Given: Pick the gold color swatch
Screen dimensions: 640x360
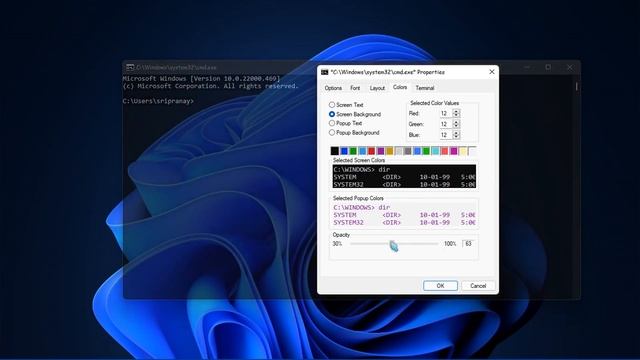Looking at the screenshot, I should (x=389, y=151).
